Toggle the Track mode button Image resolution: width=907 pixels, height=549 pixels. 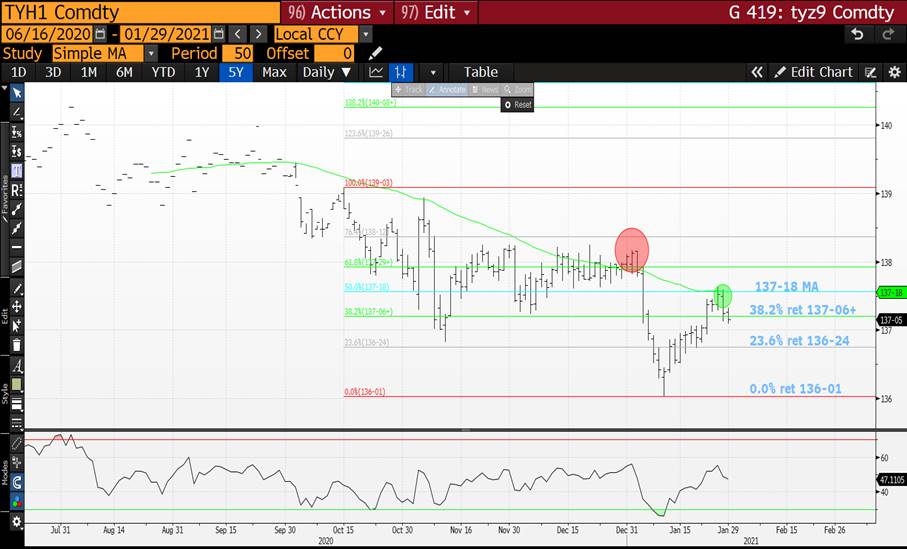[x=409, y=90]
